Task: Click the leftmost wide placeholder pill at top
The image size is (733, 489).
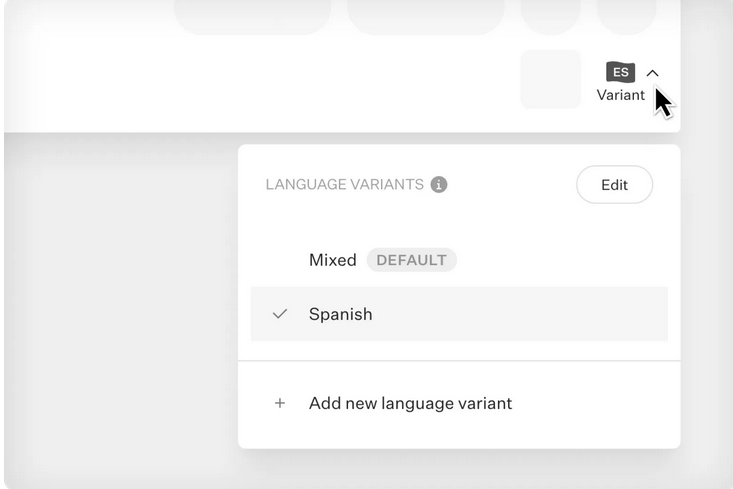Action: pyautogui.click(x=252, y=15)
